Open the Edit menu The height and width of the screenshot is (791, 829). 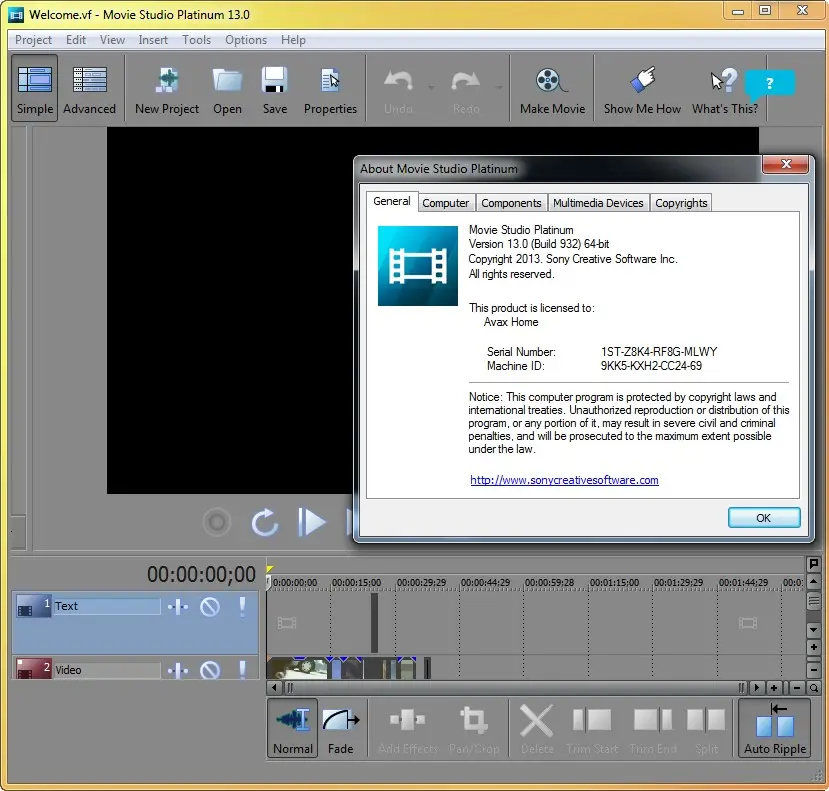pyautogui.click(x=76, y=40)
